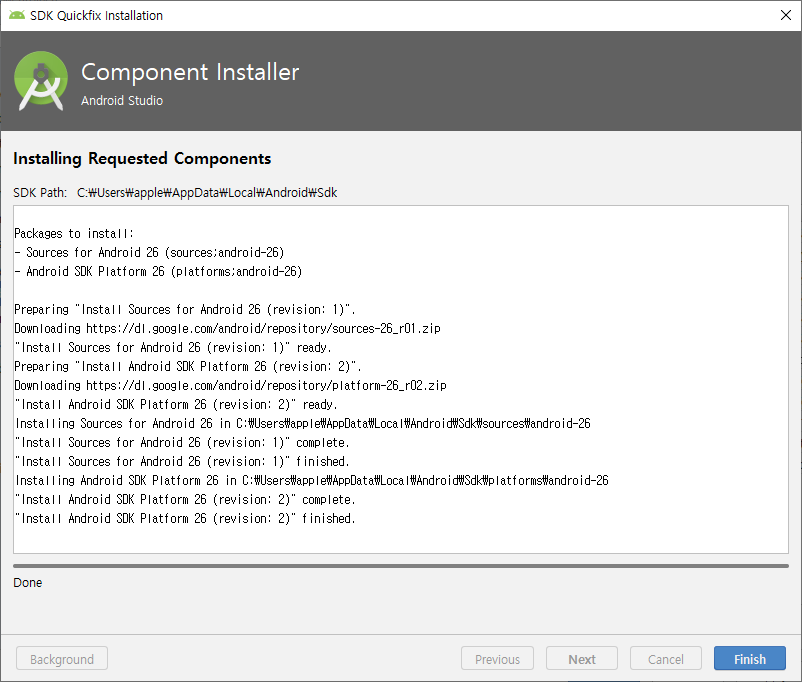This screenshot has height=682, width=802.
Task: Click the Background button
Action: tap(62, 658)
